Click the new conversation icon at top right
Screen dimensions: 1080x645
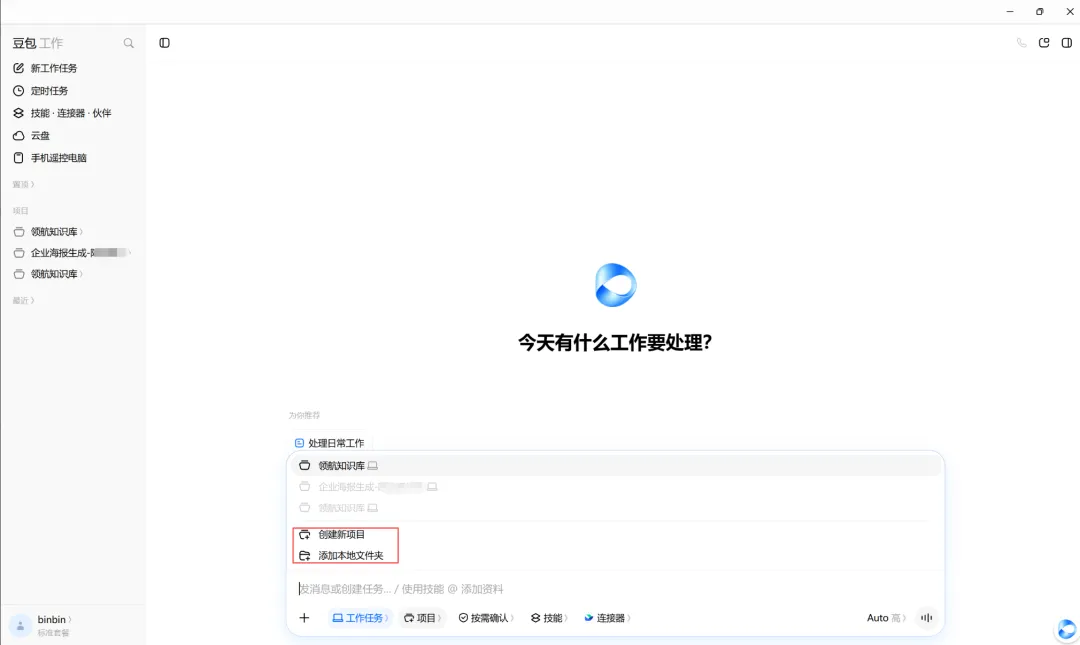(1044, 43)
